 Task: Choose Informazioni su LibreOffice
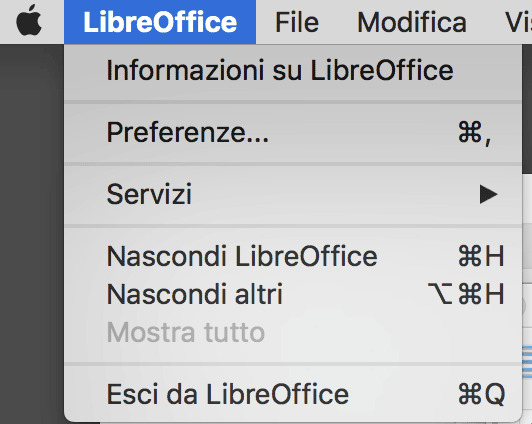[293, 71]
